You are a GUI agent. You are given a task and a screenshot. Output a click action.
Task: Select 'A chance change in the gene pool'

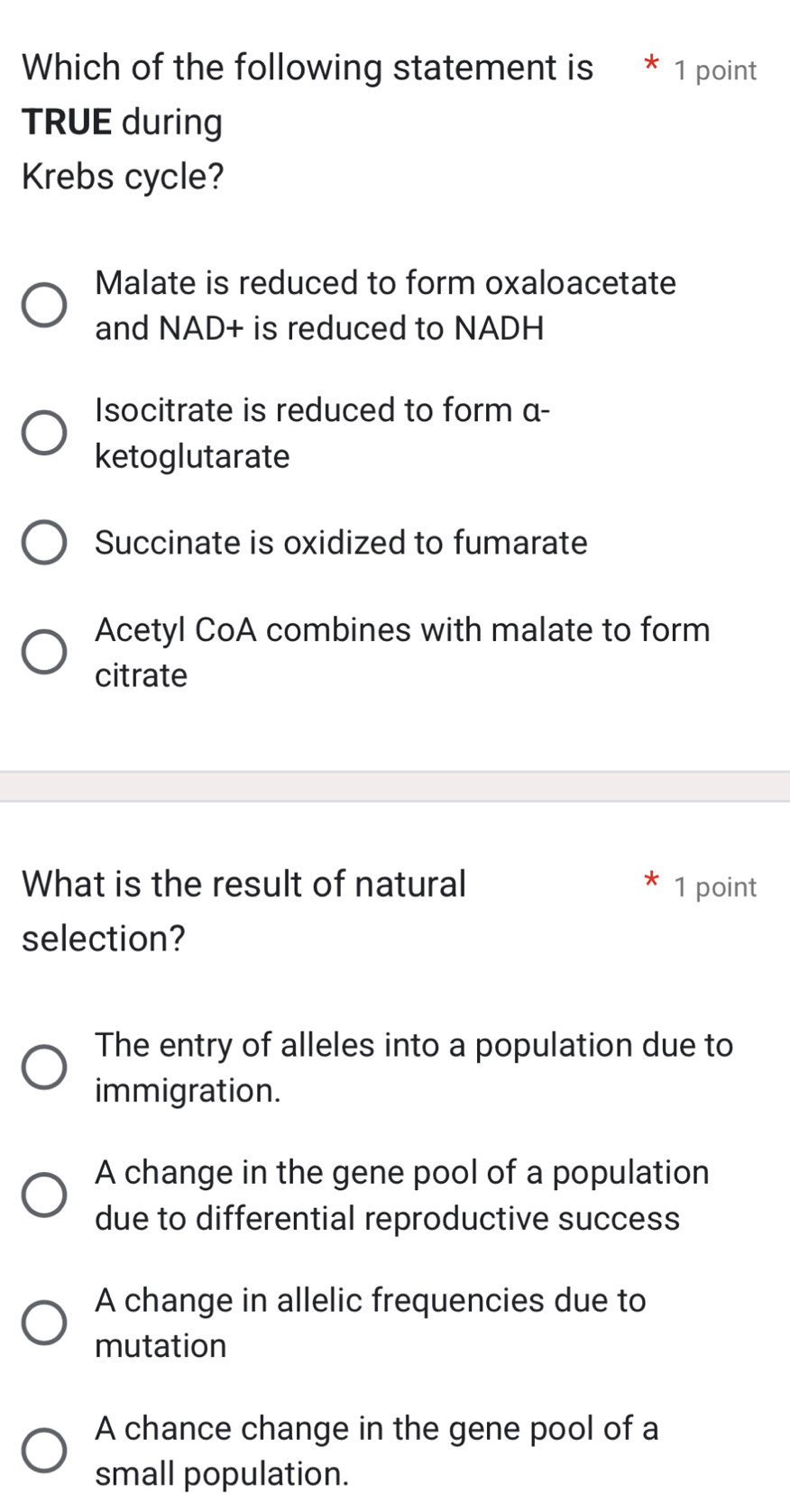pos(44,1450)
